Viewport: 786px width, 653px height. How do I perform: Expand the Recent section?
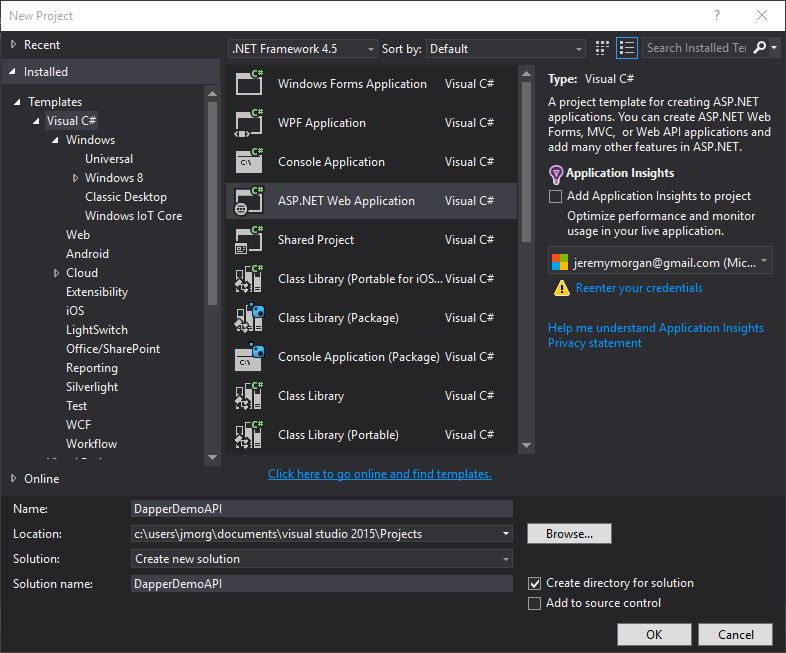pyautogui.click(x=14, y=45)
